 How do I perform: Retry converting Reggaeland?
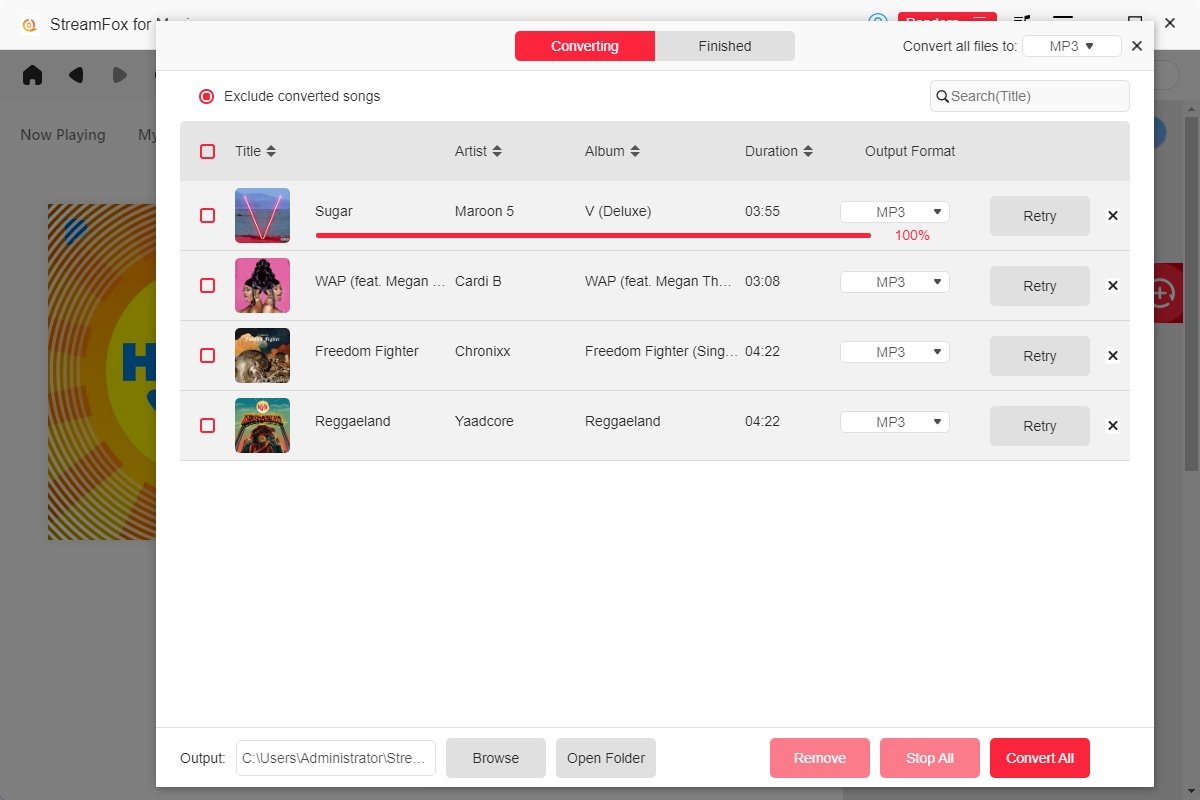click(1040, 426)
